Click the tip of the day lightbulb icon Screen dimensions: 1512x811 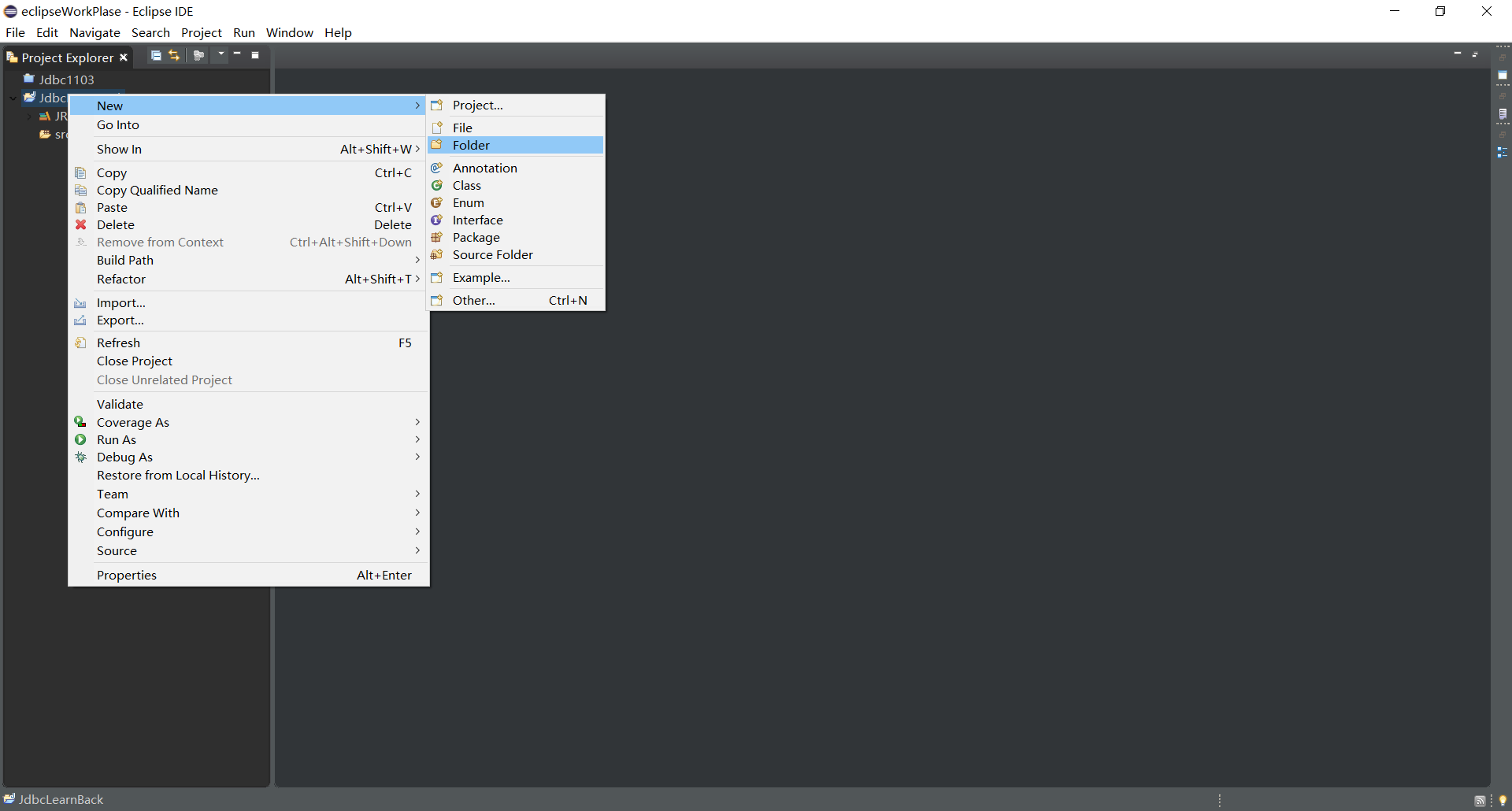tap(1503, 801)
